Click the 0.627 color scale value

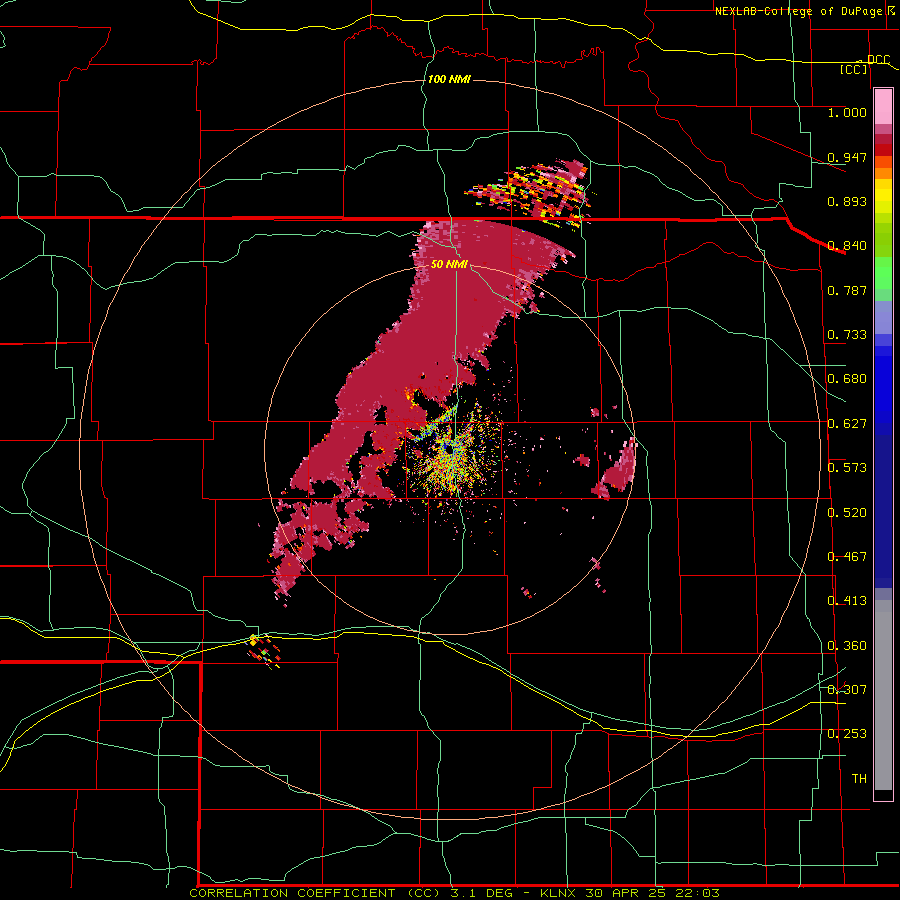pos(847,424)
